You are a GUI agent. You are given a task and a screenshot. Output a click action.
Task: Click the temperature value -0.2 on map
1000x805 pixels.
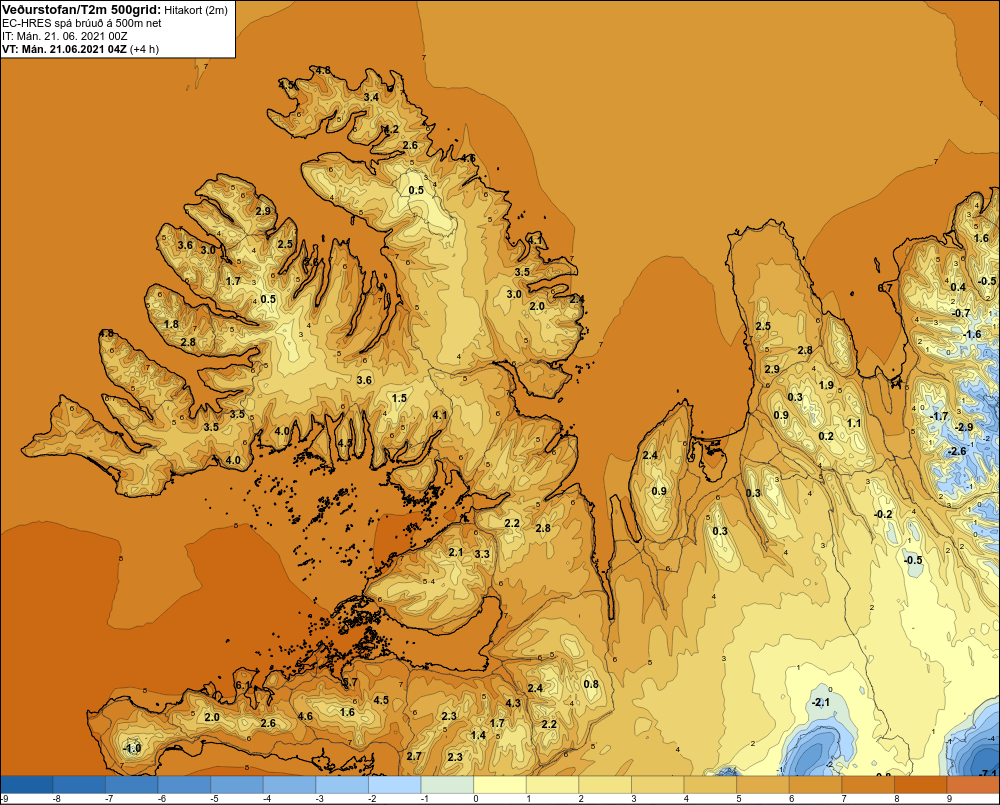point(883,514)
